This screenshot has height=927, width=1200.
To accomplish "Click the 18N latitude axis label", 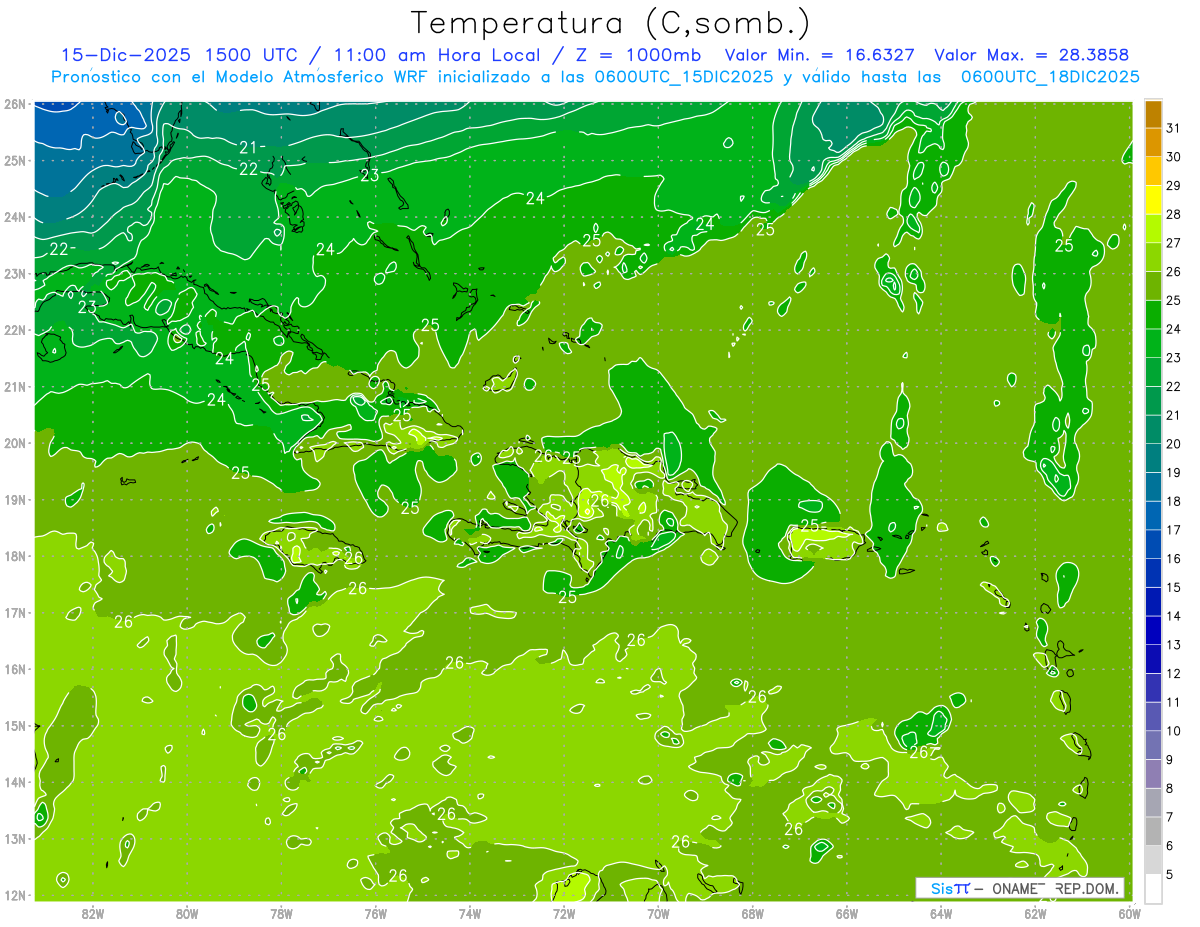I will coord(15,556).
